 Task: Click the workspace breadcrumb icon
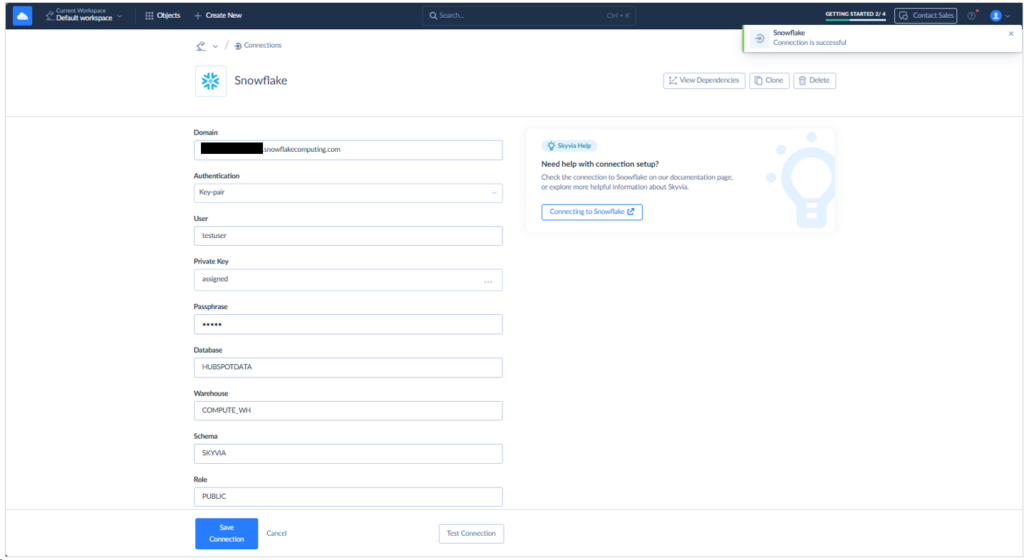[x=200, y=46]
